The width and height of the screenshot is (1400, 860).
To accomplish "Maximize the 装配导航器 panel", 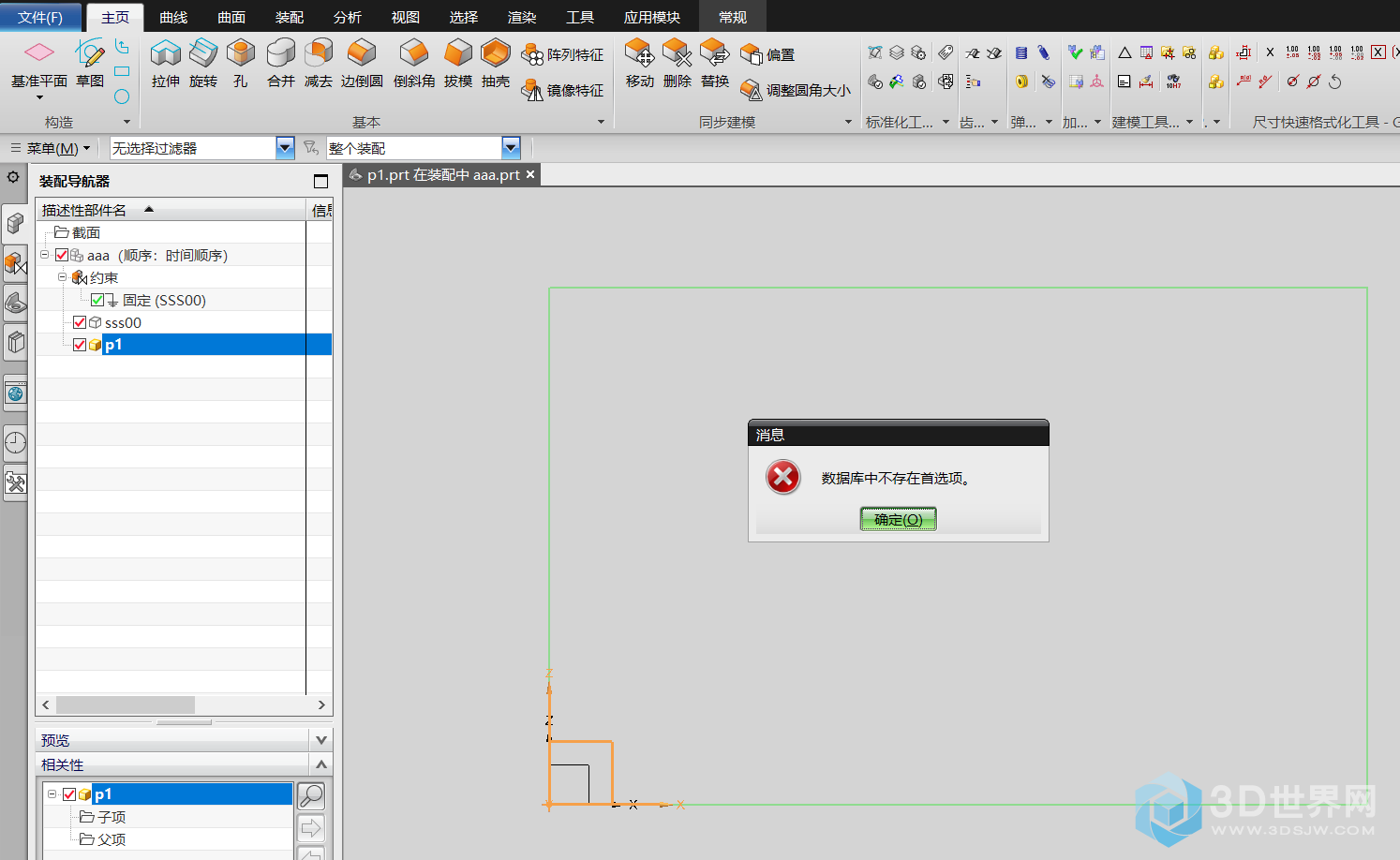I will click(x=321, y=181).
